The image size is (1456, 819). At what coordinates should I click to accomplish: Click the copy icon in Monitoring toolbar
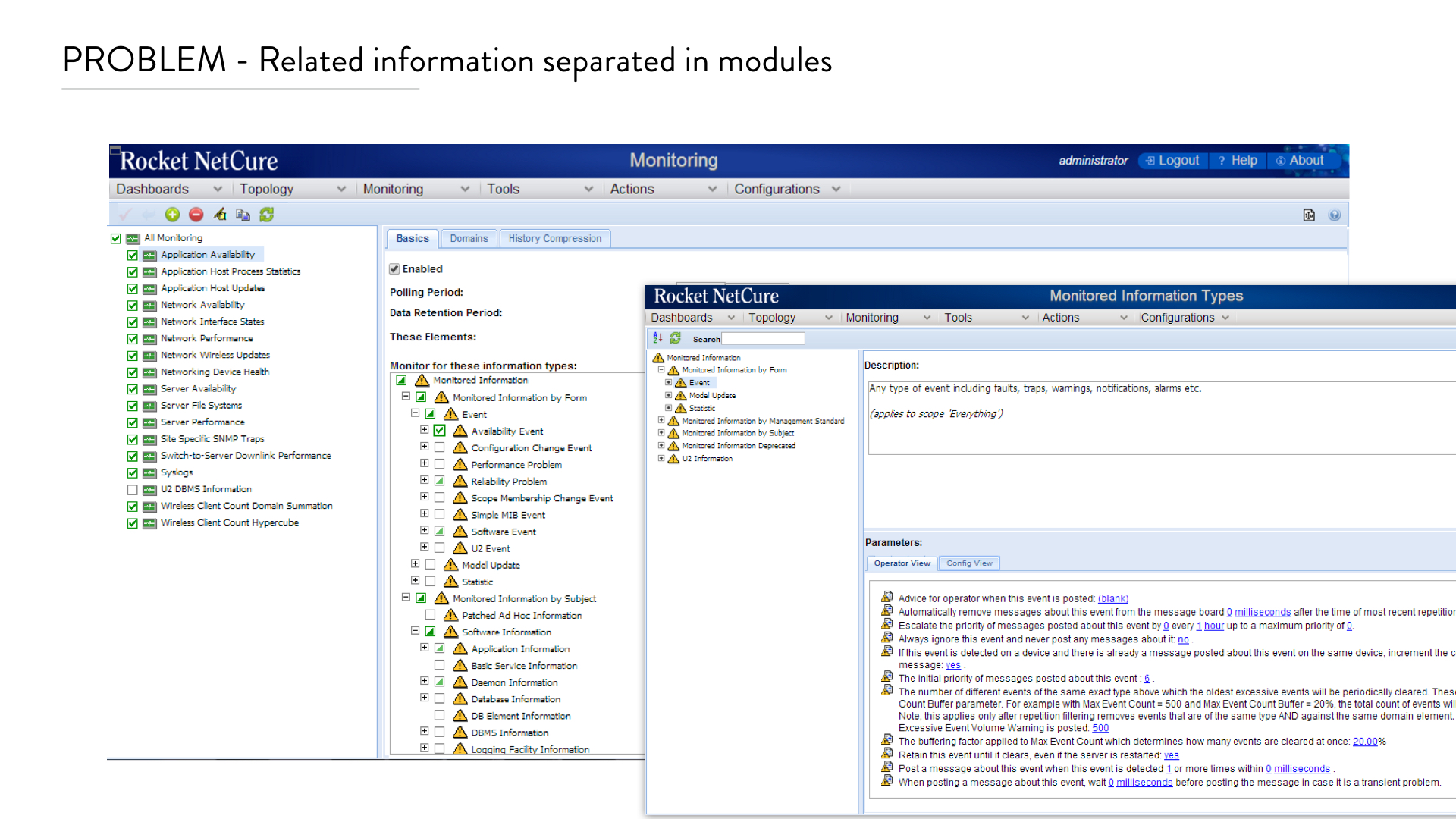(x=243, y=215)
